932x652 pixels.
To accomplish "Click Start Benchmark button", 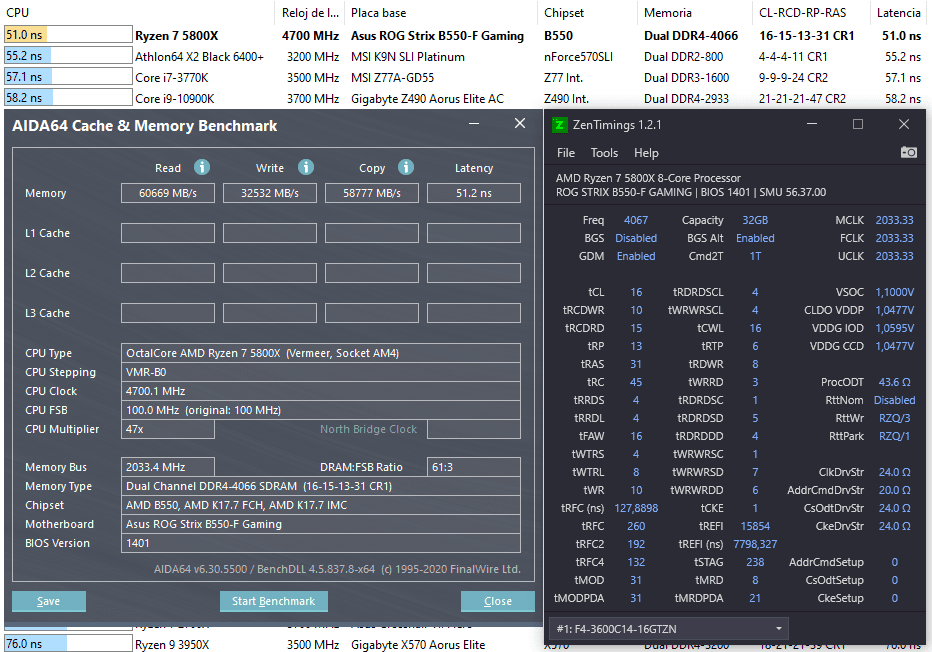I will [x=273, y=601].
